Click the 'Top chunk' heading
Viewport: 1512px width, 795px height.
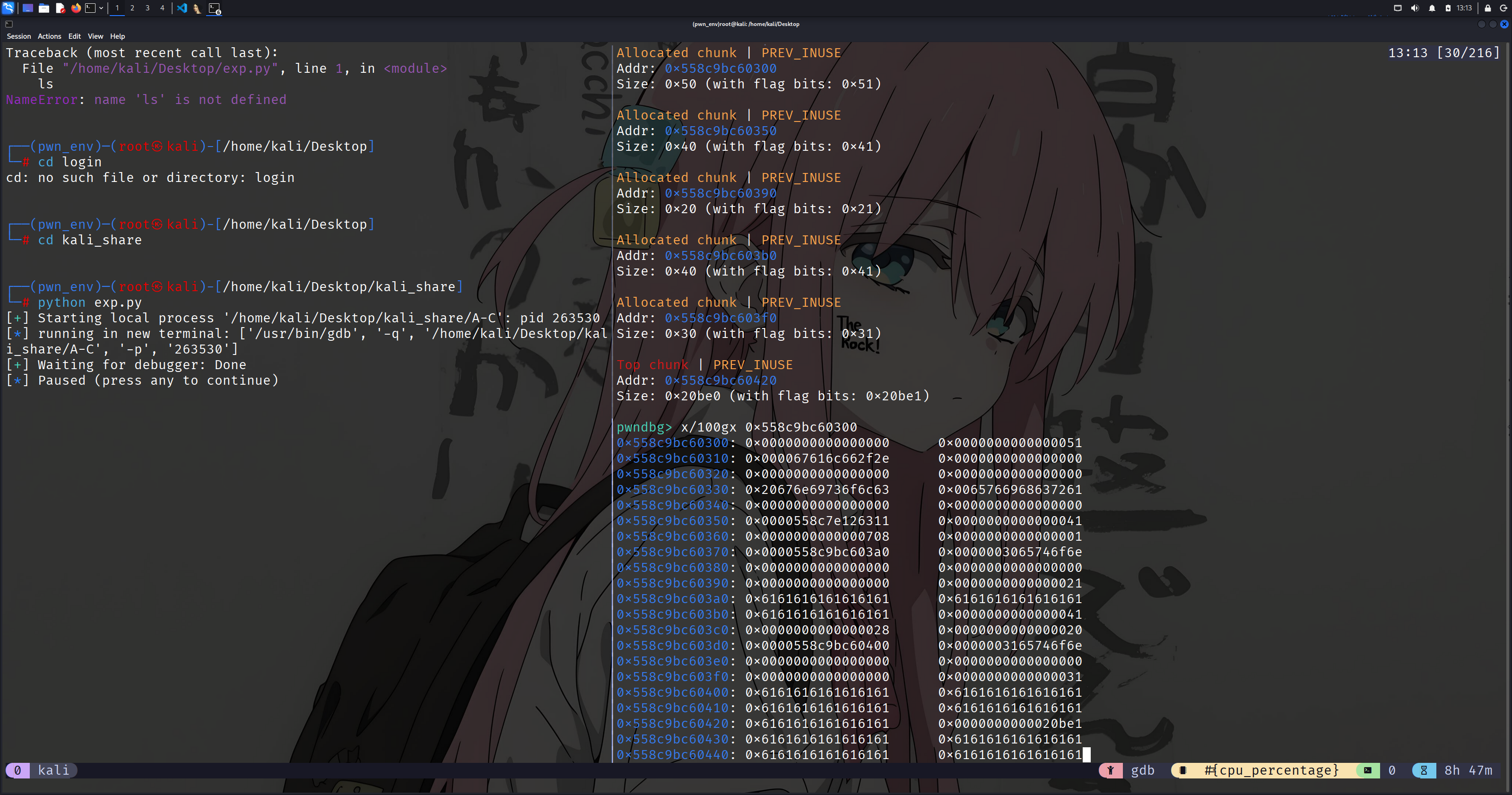(x=652, y=365)
